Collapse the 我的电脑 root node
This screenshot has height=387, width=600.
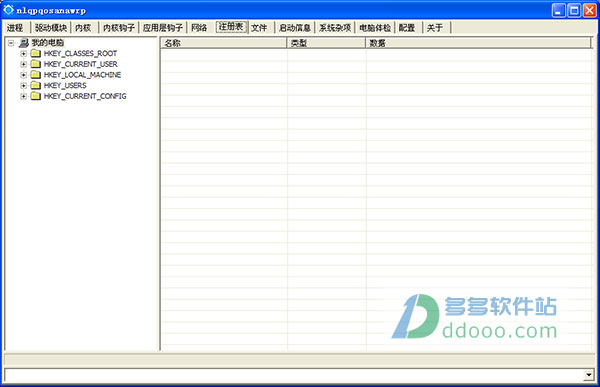point(11,43)
